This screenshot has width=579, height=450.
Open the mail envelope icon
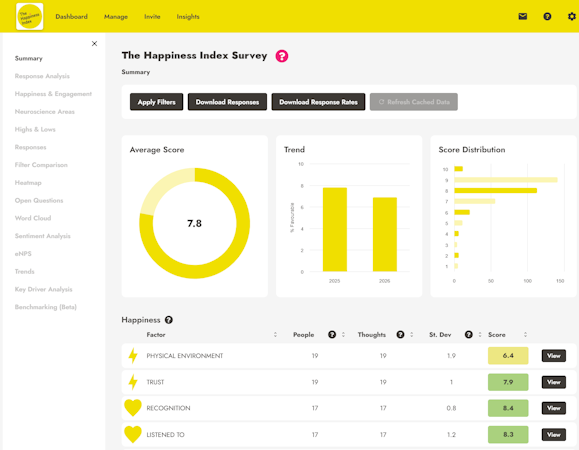click(523, 17)
